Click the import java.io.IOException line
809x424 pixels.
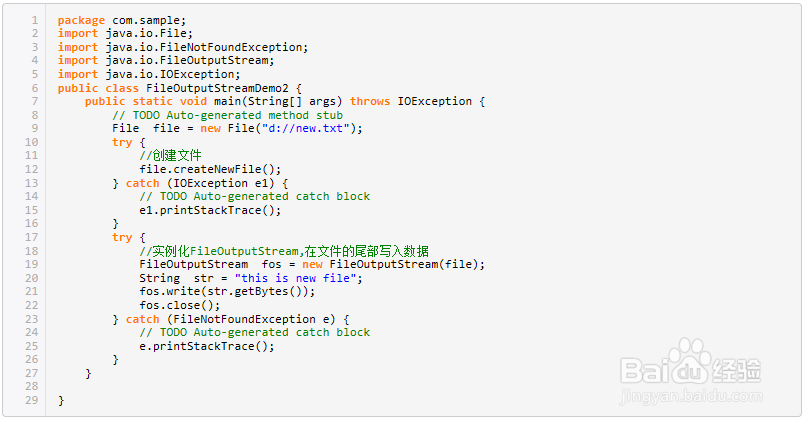[x=149, y=74]
